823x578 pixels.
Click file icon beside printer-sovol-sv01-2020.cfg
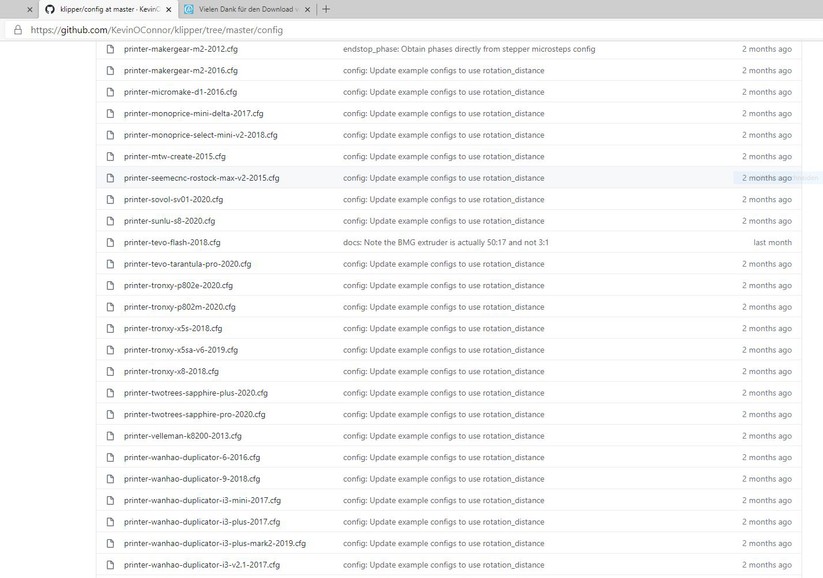[x=111, y=199]
